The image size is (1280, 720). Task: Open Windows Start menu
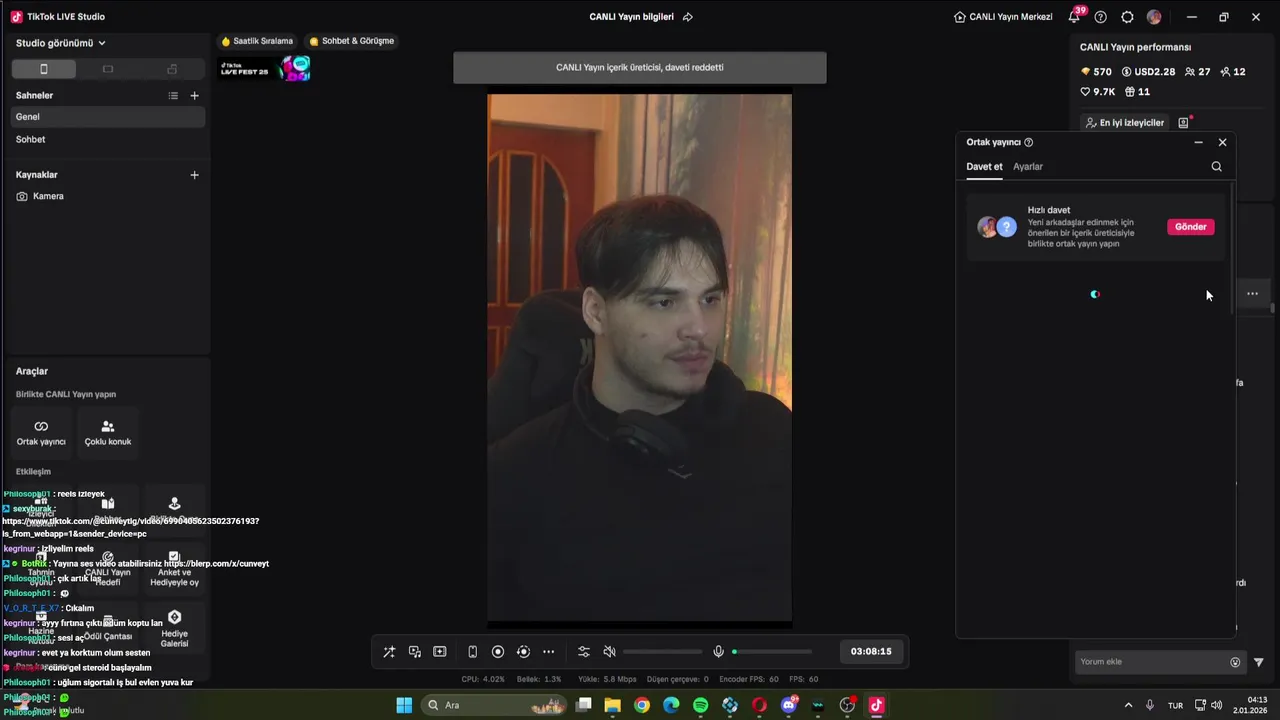pos(404,705)
